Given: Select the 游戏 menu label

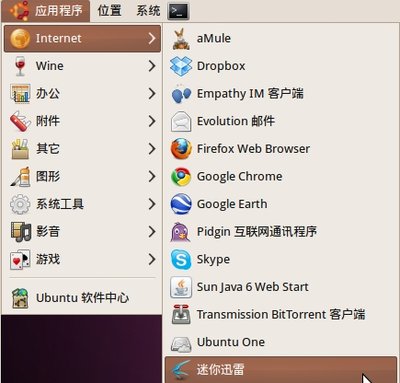Looking at the screenshot, I should point(48,259).
